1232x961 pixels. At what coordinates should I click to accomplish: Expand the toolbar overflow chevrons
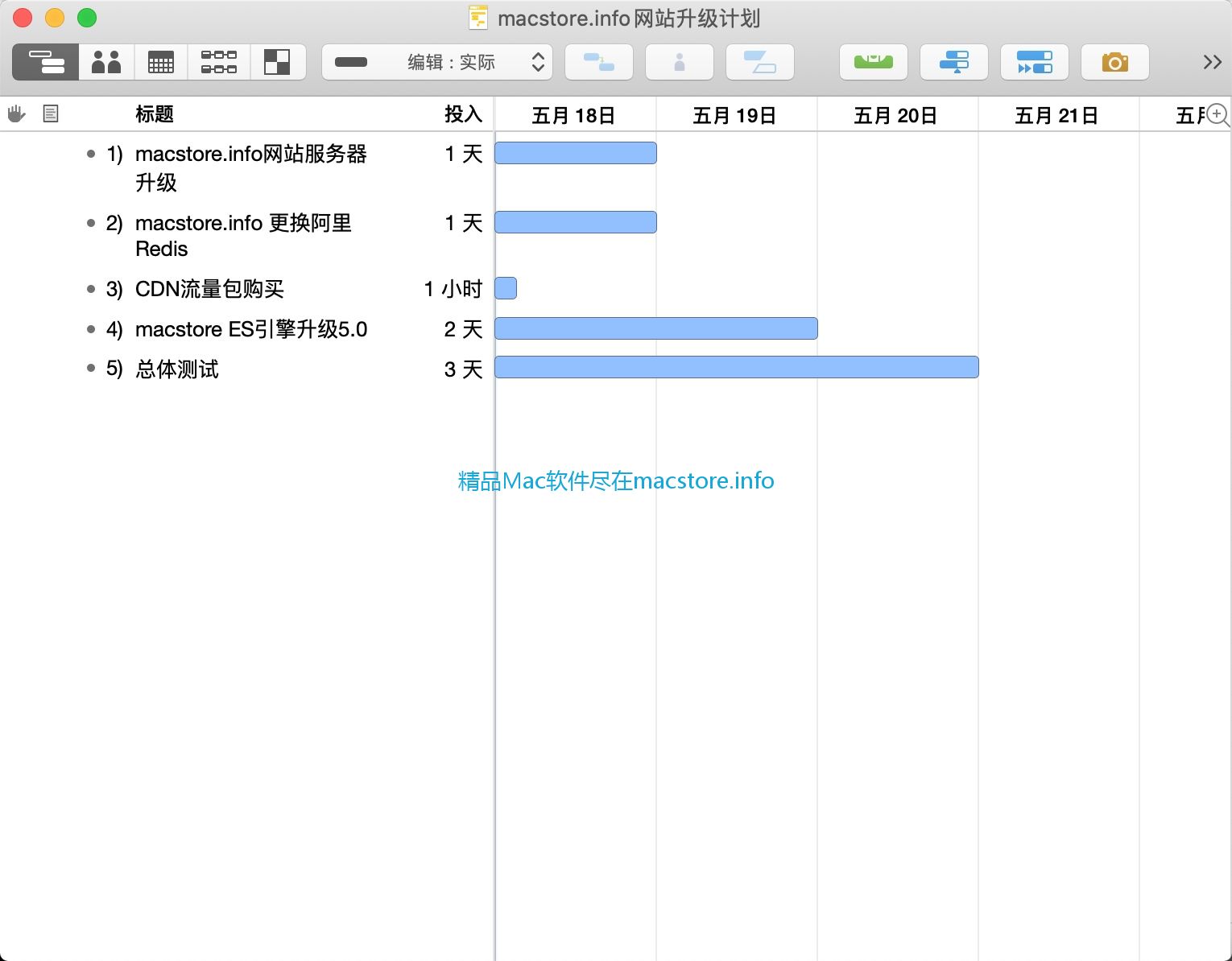1212,62
